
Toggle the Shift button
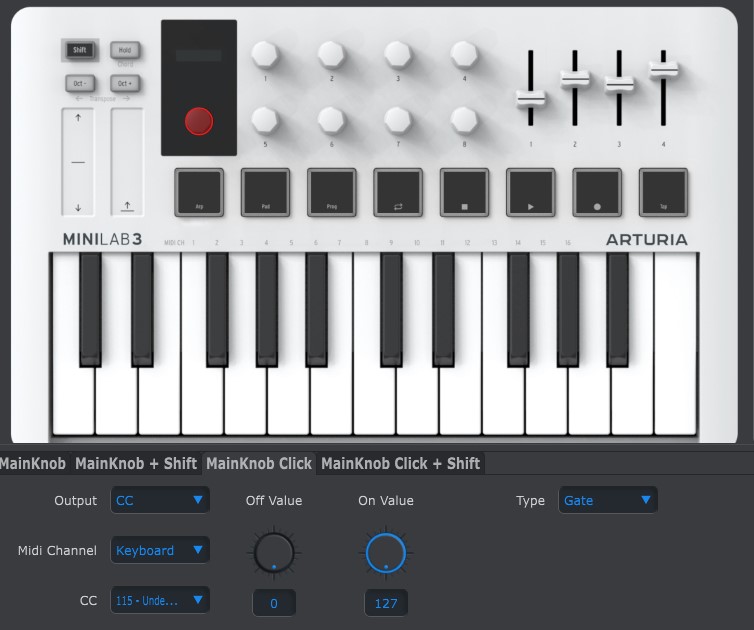pyautogui.click(x=80, y=50)
